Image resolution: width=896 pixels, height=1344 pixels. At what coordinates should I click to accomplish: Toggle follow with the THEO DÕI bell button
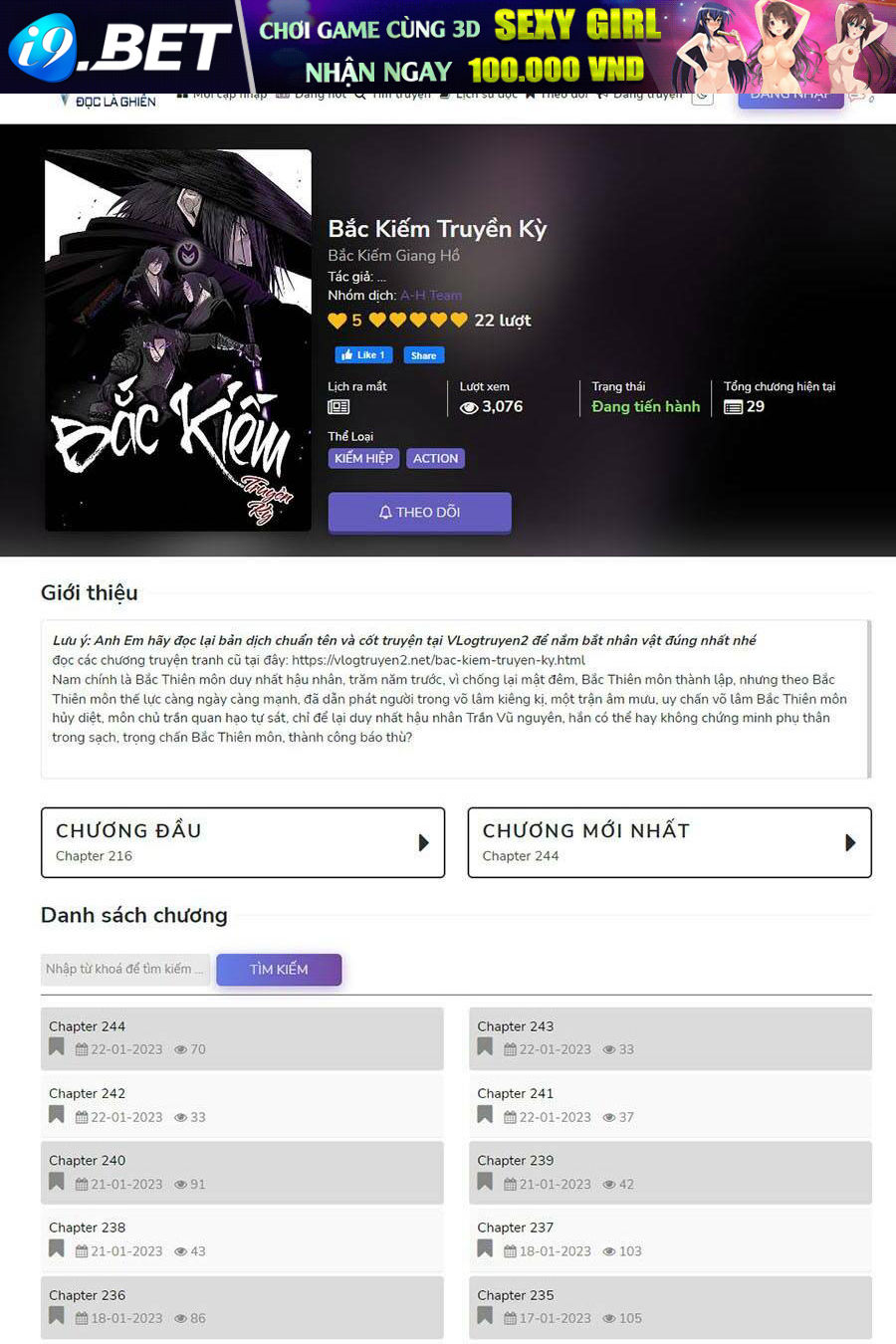coord(419,512)
